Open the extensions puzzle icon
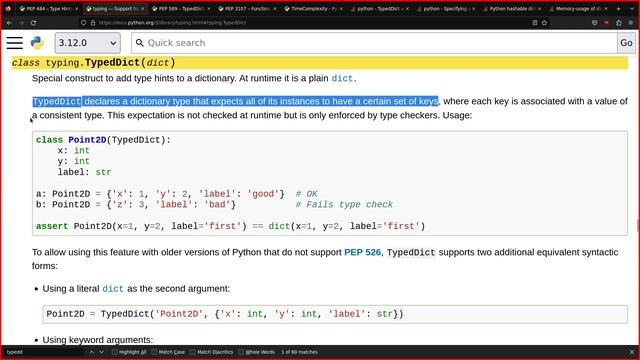Image resolution: width=640 pixels, height=360 pixels. click(x=619, y=23)
